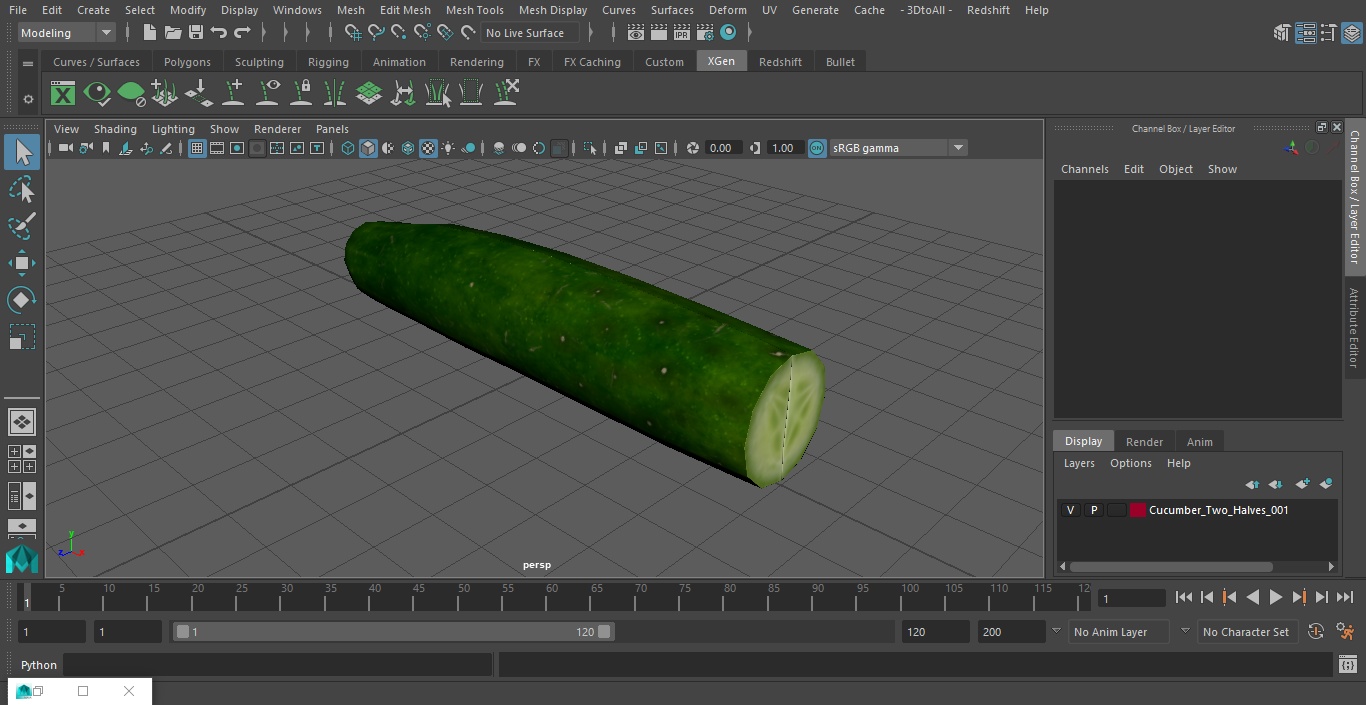Screen dimensions: 1366x705
Task: Expand the shelf tab options menu
Action: click(28, 63)
